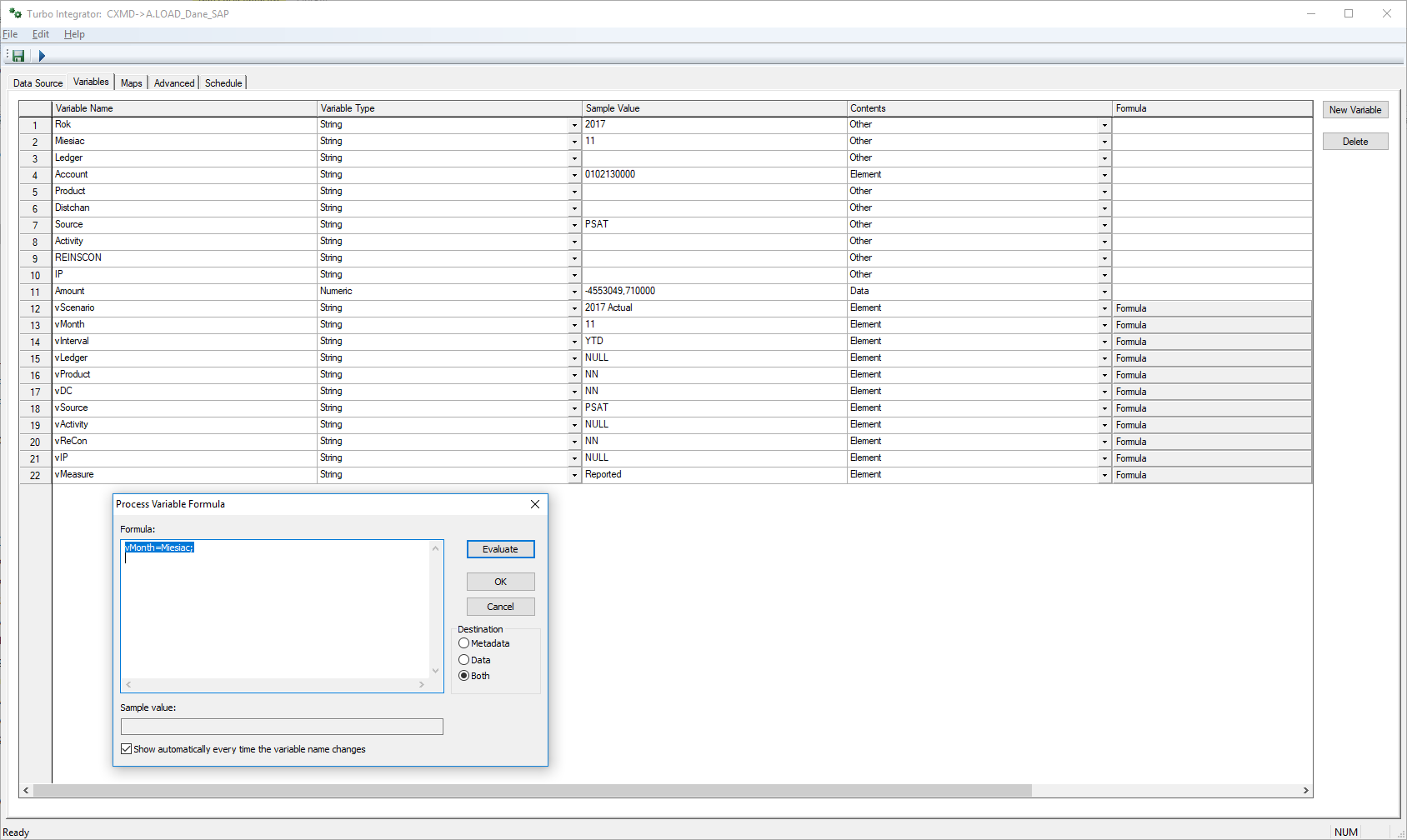1407x840 pixels.
Task: Click the Delete variable button
Action: [x=1355, y=142]
